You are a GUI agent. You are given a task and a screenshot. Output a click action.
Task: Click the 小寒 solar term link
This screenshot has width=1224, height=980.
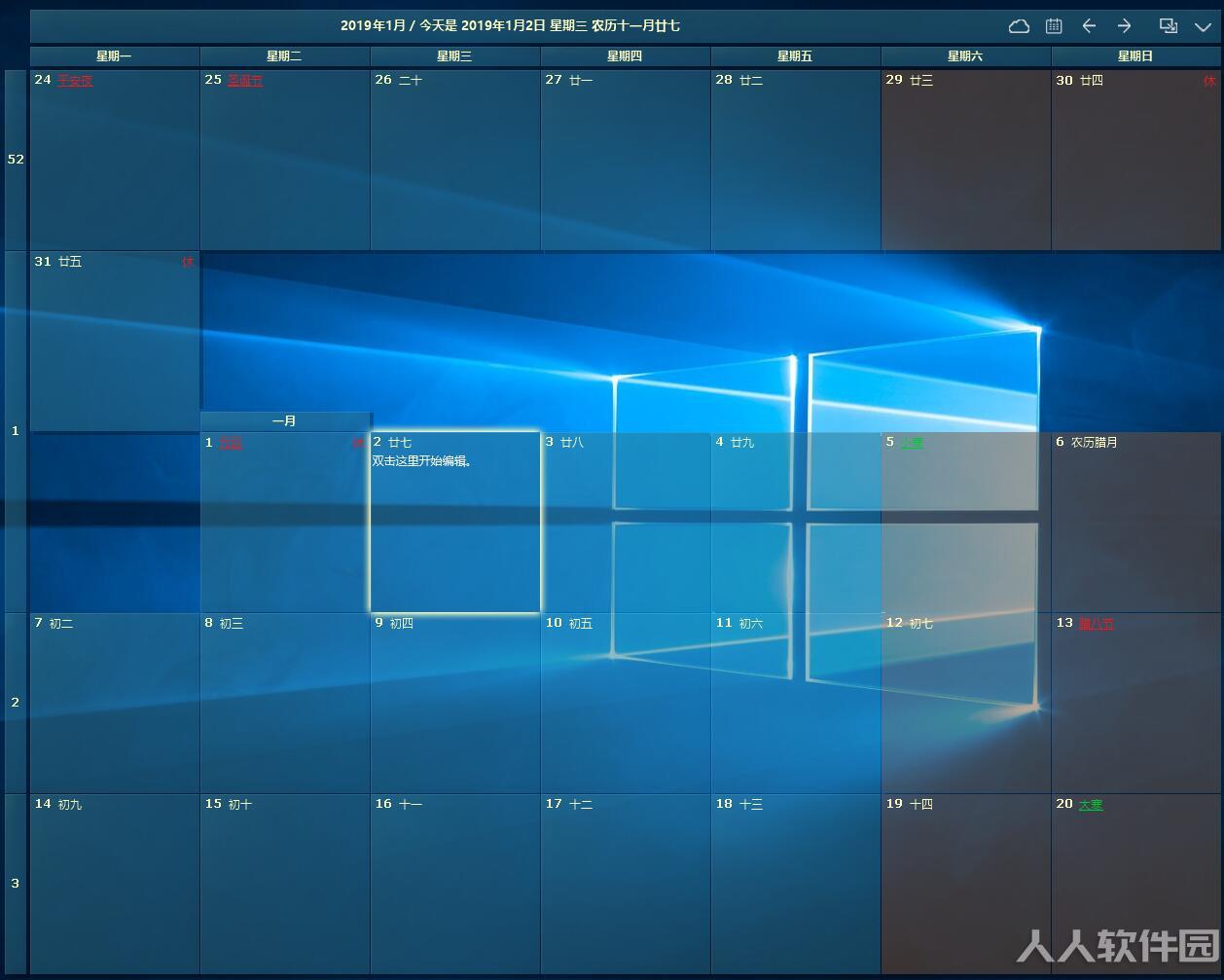[x=912, y=443]
